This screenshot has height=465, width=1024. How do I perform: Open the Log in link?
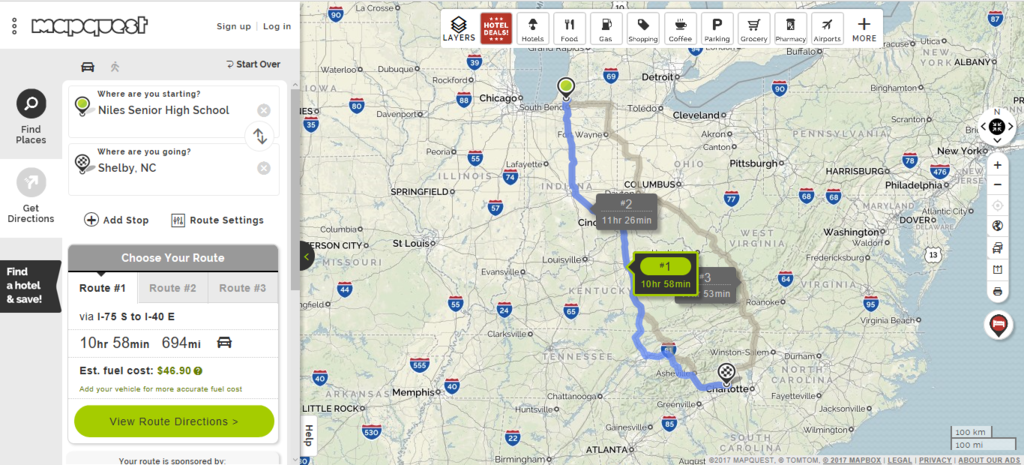pyautogui.click(x=277, y=26)
